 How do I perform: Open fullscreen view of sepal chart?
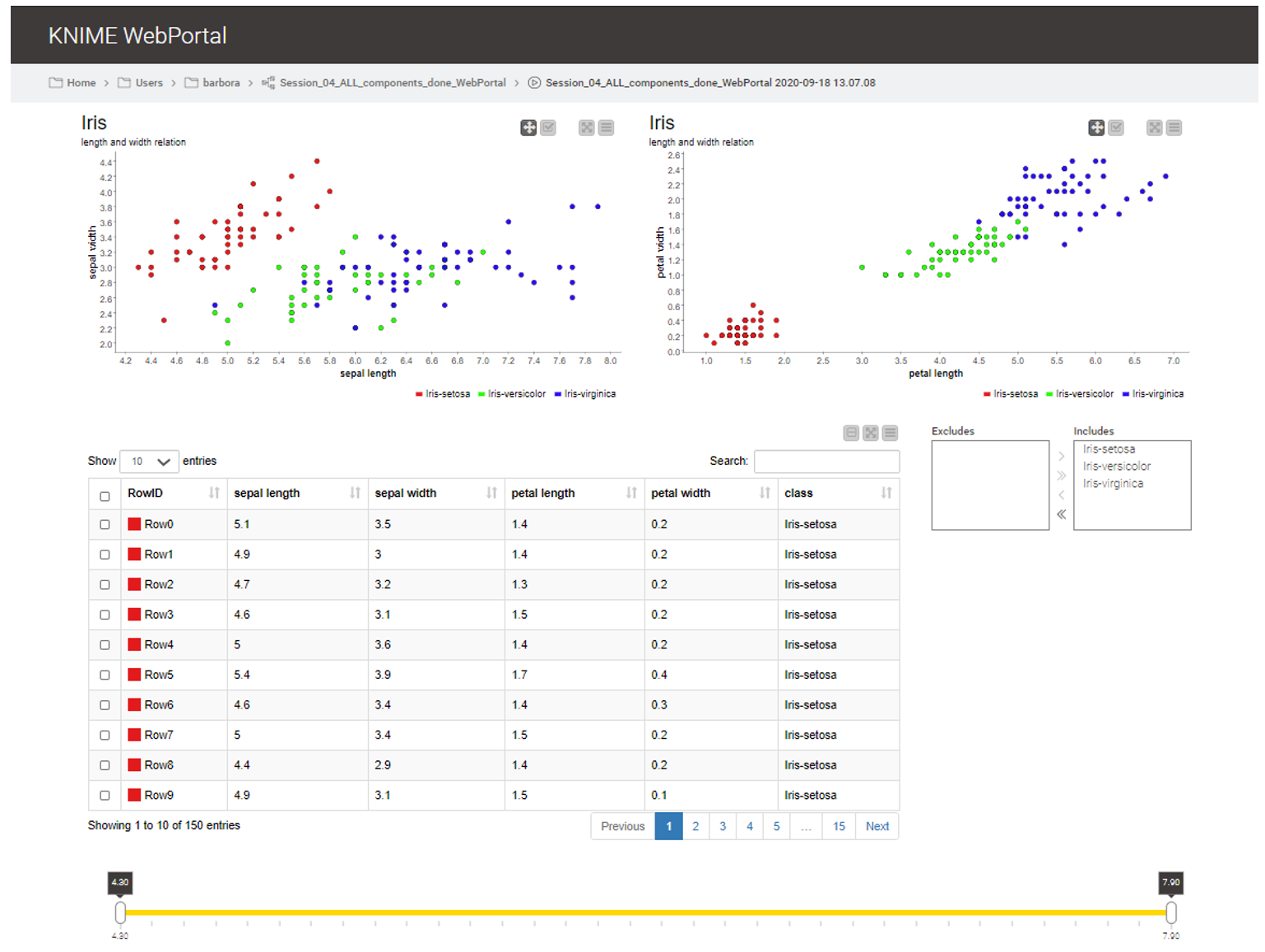pos(587,128)
